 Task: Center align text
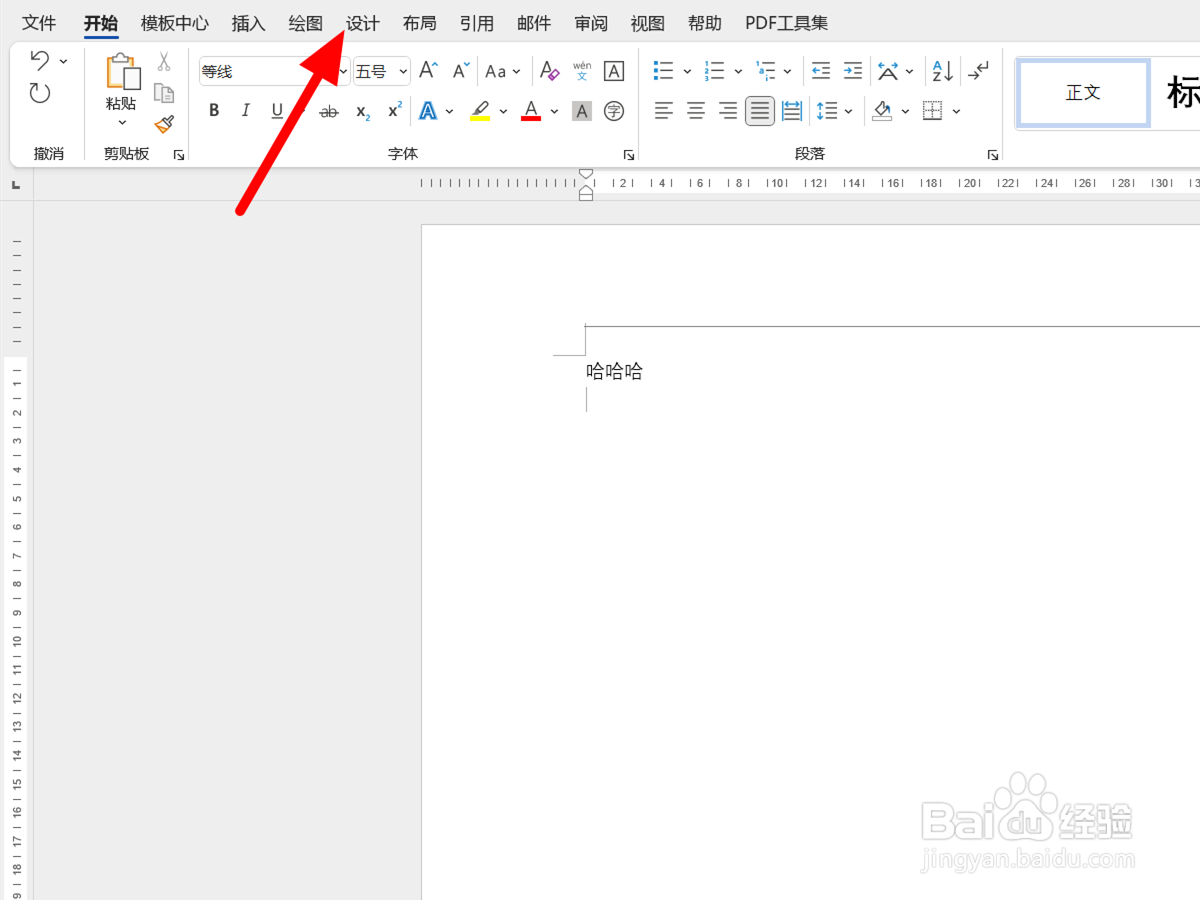[696, 111]
